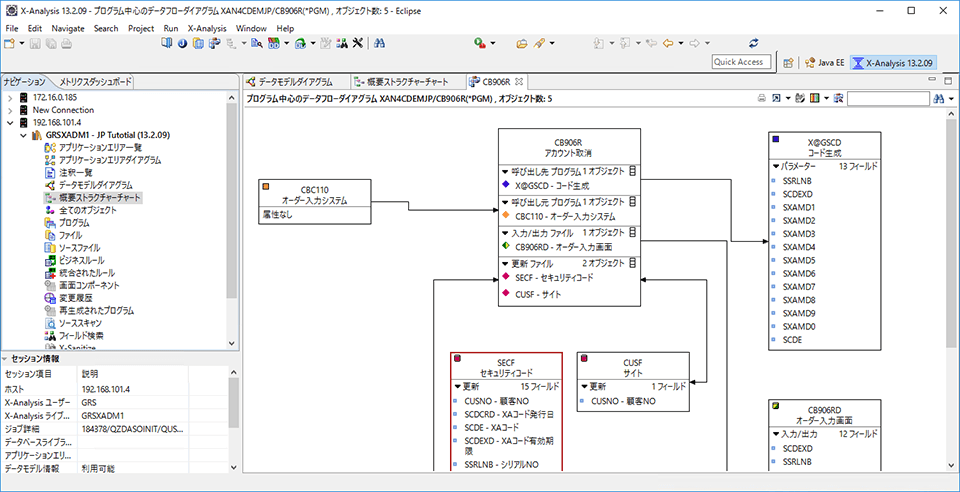Click the DD data dictionary toolbar icon
Viewport: 960px width, 492px height.
tap(274, 43)
